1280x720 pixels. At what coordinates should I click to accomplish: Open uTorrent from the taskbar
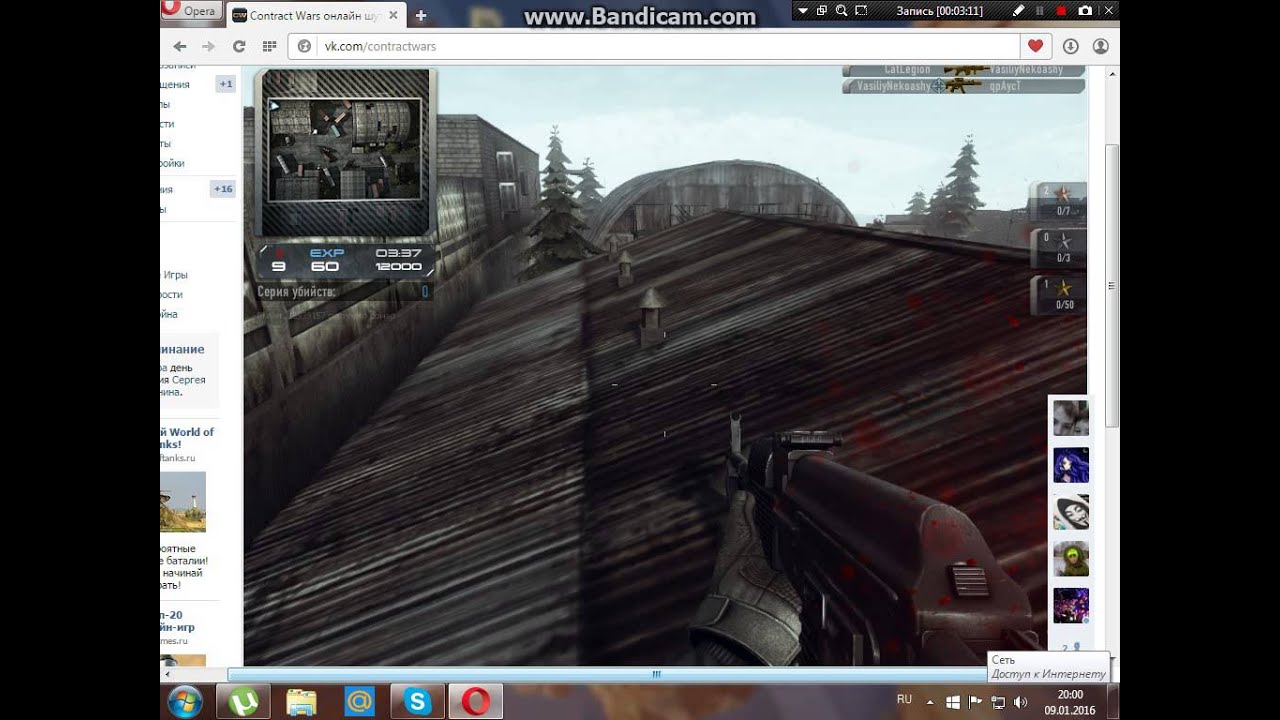click(x=243, y=702)
